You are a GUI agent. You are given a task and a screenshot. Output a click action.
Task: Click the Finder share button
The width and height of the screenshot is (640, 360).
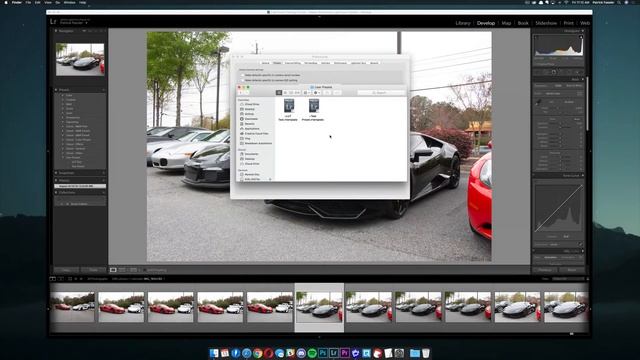point(327,93)
